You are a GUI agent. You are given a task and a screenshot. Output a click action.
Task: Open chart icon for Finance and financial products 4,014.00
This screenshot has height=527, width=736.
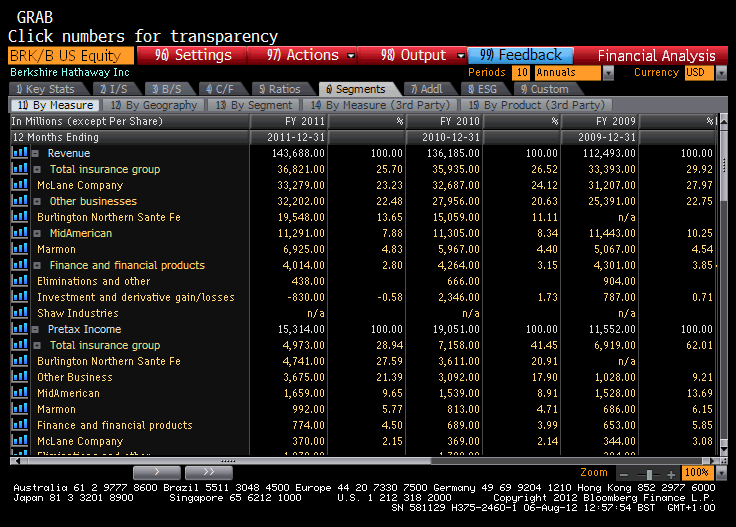pyautogui.click(x=20, y=264)
